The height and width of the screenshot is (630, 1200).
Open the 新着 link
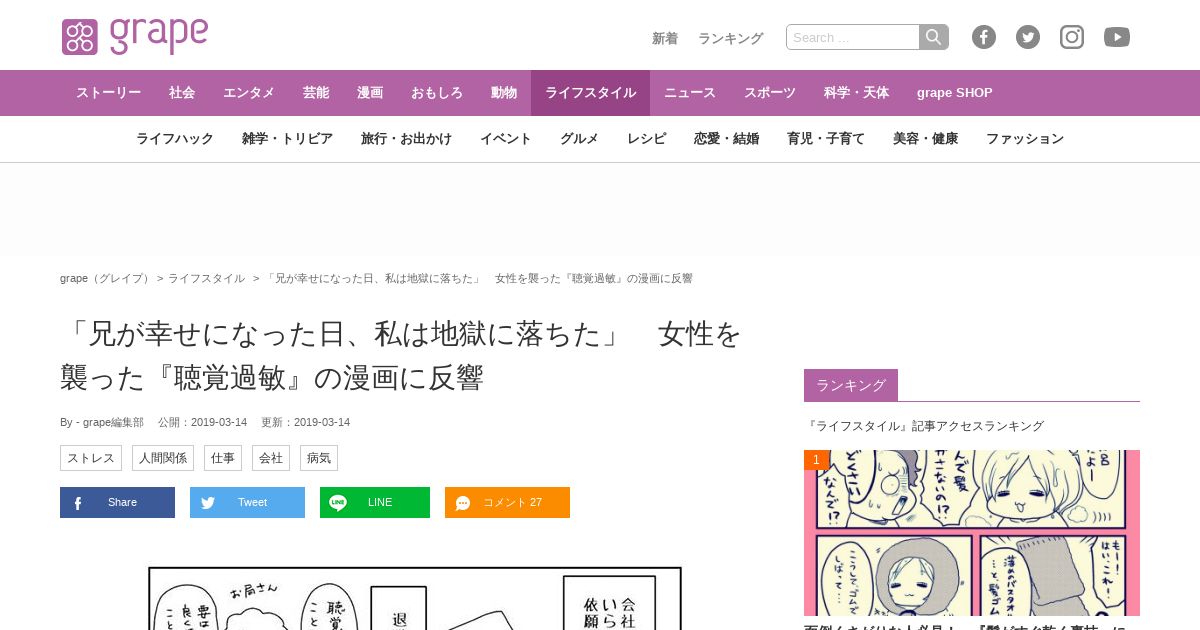665,38
